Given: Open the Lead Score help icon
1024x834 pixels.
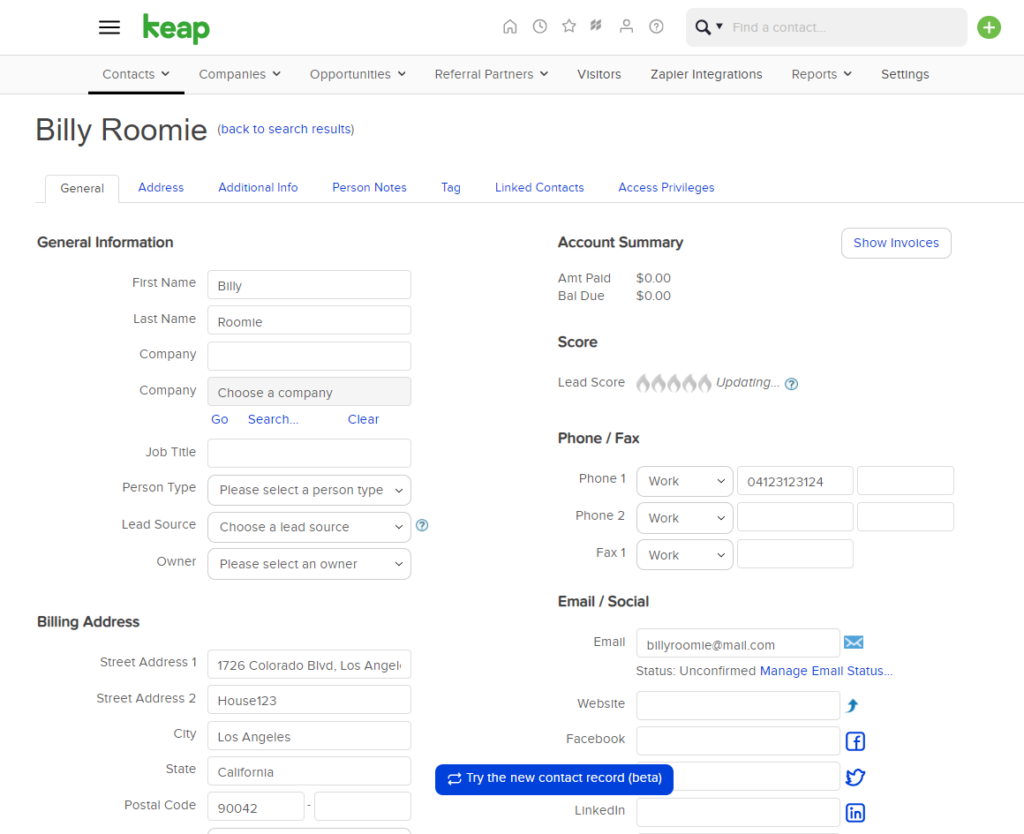Looking at the screenshot, I should click(x=792, y=384).
